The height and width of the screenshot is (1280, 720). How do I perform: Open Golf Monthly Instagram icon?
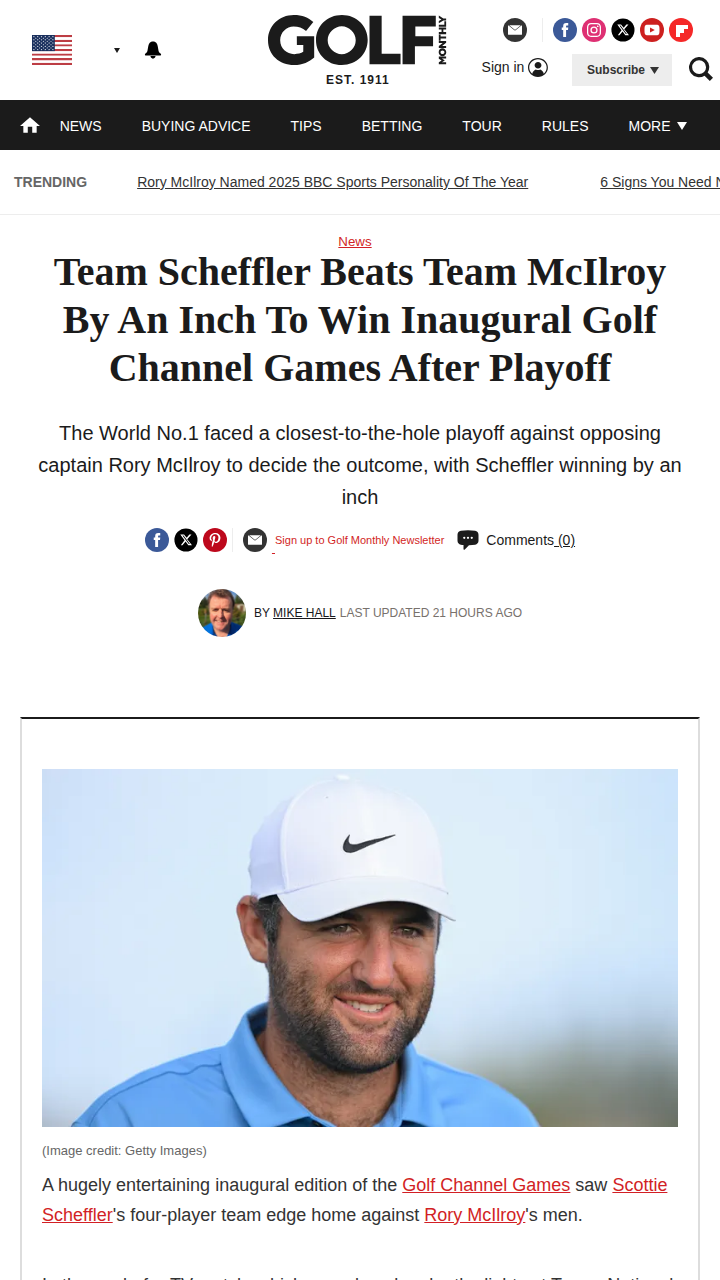(x=594, y=30)
